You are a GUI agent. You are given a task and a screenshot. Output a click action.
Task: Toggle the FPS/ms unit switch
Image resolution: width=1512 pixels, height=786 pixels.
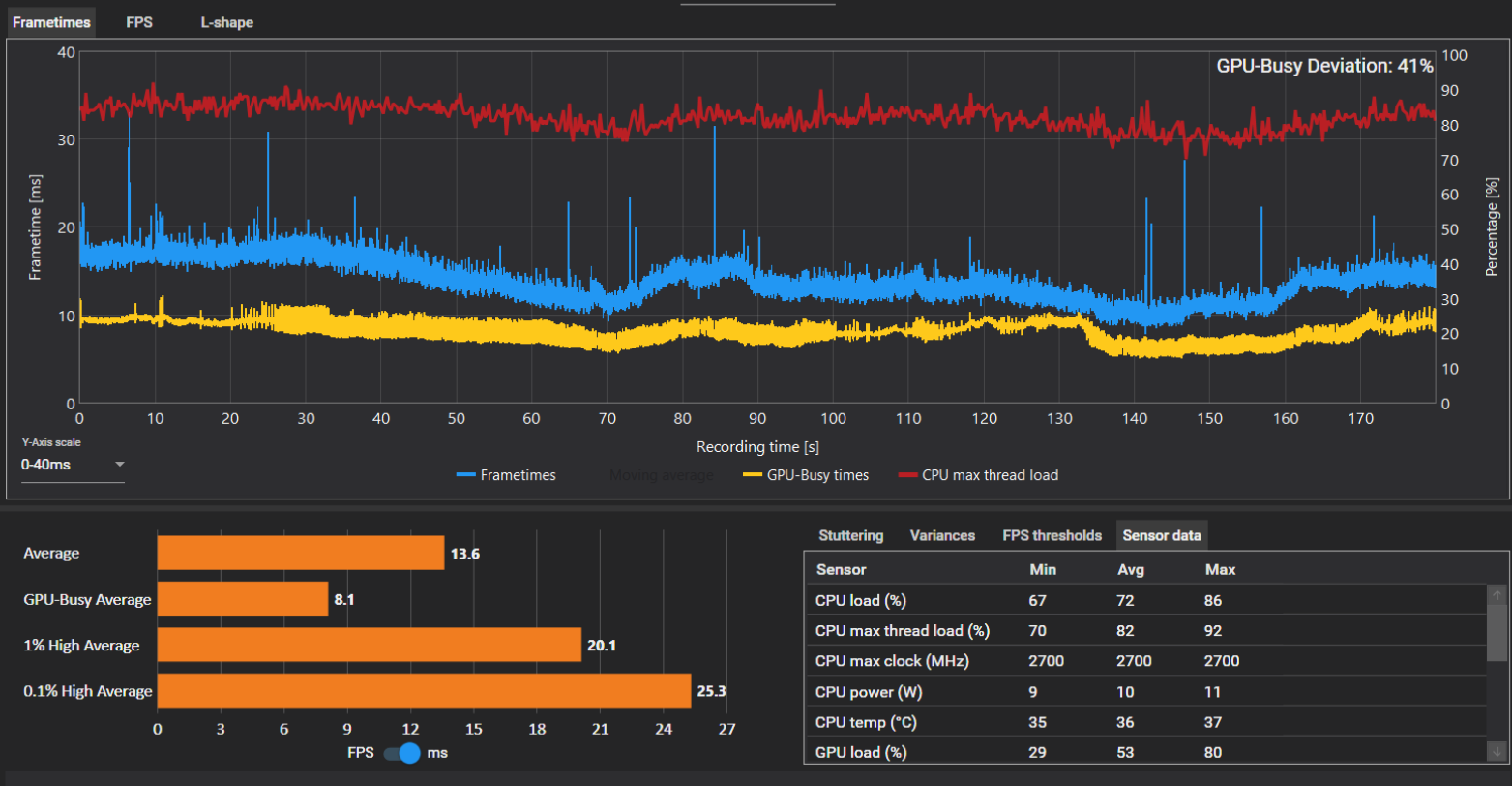402,753
